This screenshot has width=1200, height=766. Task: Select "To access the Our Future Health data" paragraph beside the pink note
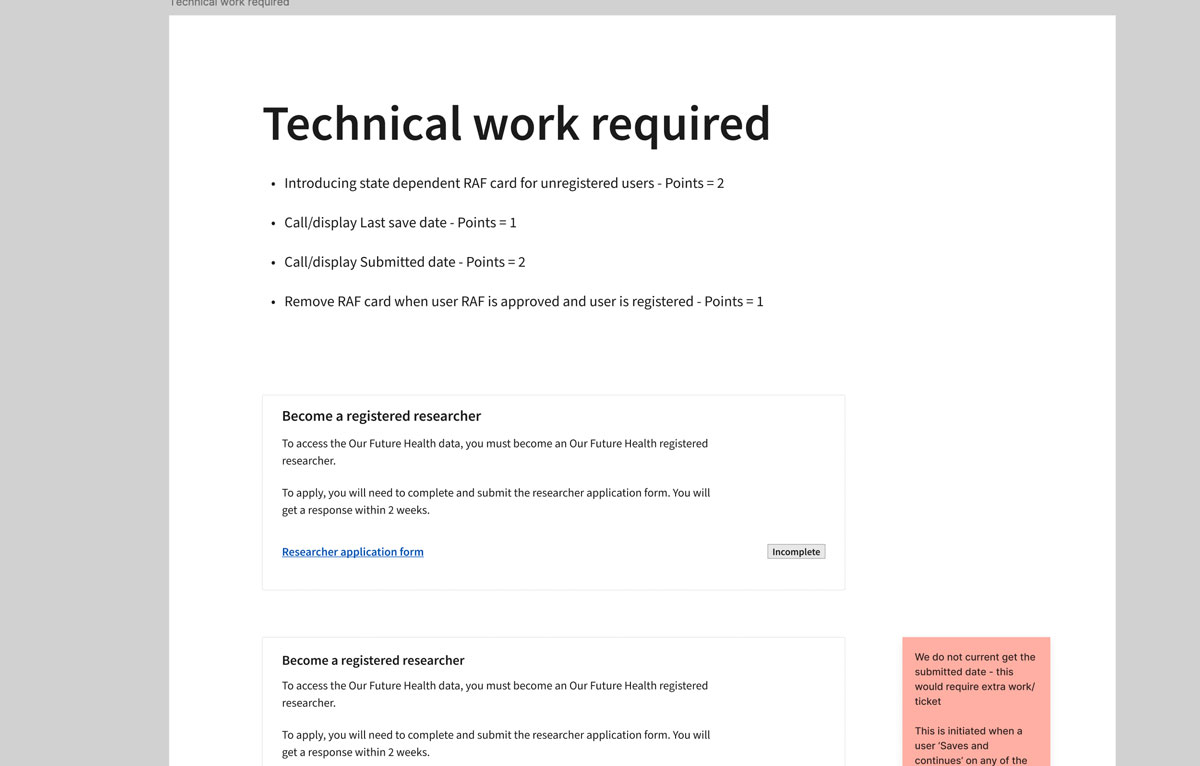495,694
